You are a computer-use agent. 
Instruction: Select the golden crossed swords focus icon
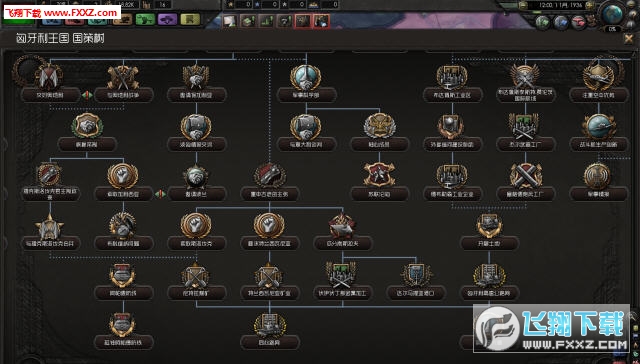123,77
